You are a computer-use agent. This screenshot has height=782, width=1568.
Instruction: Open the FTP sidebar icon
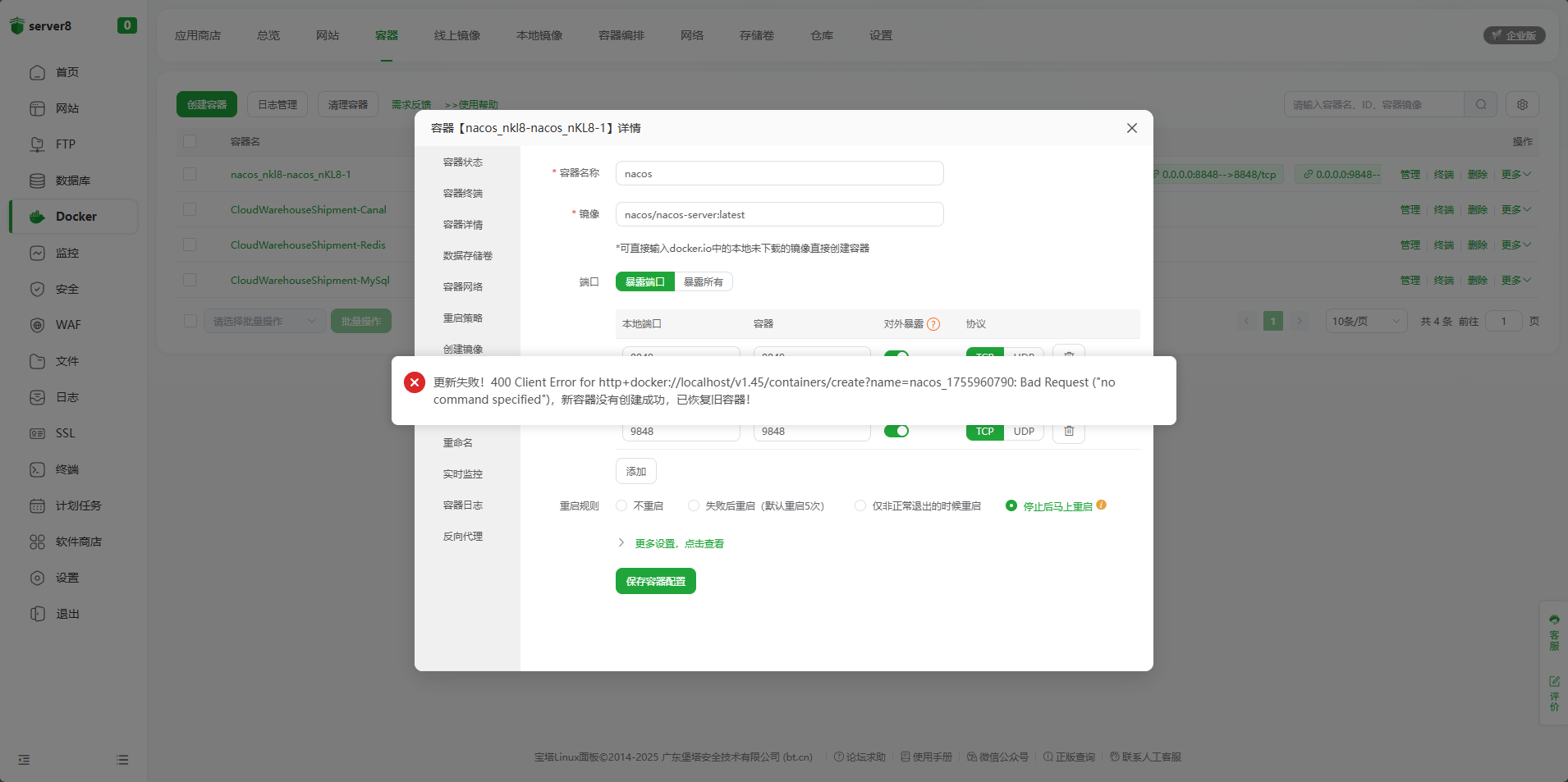click(38, 144)
